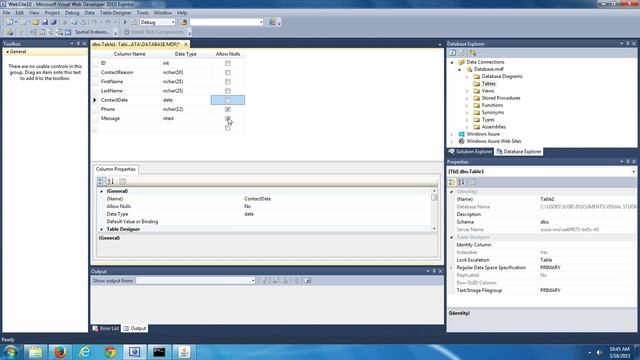Open Firefox from the taskbar
This screenshot has width=640, height=360.
tap(60, 352)
